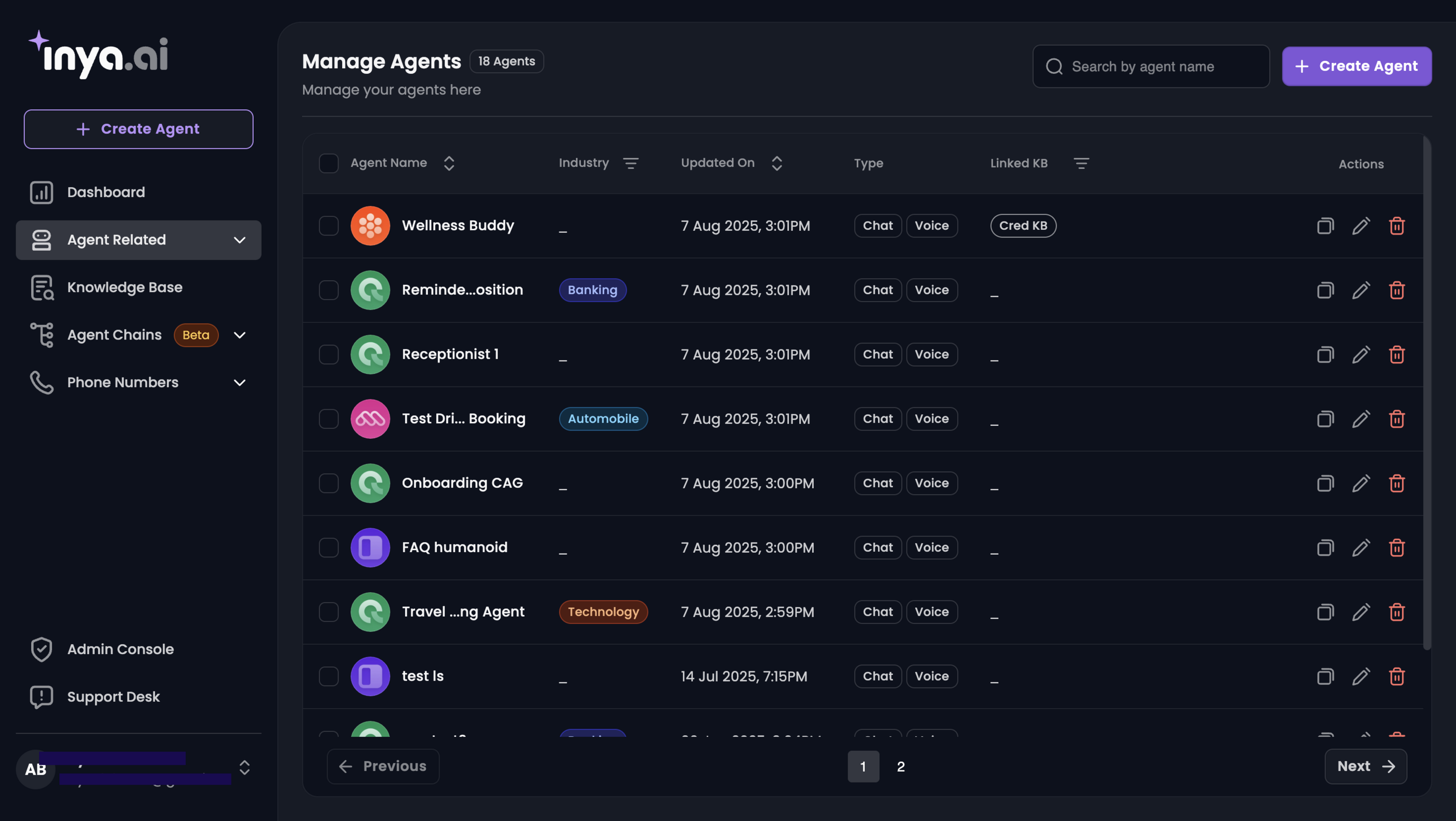Viewport: 1456px width, 821px height.
Task: Sort agents by Agent Name arrows
Action: (449, 163)
